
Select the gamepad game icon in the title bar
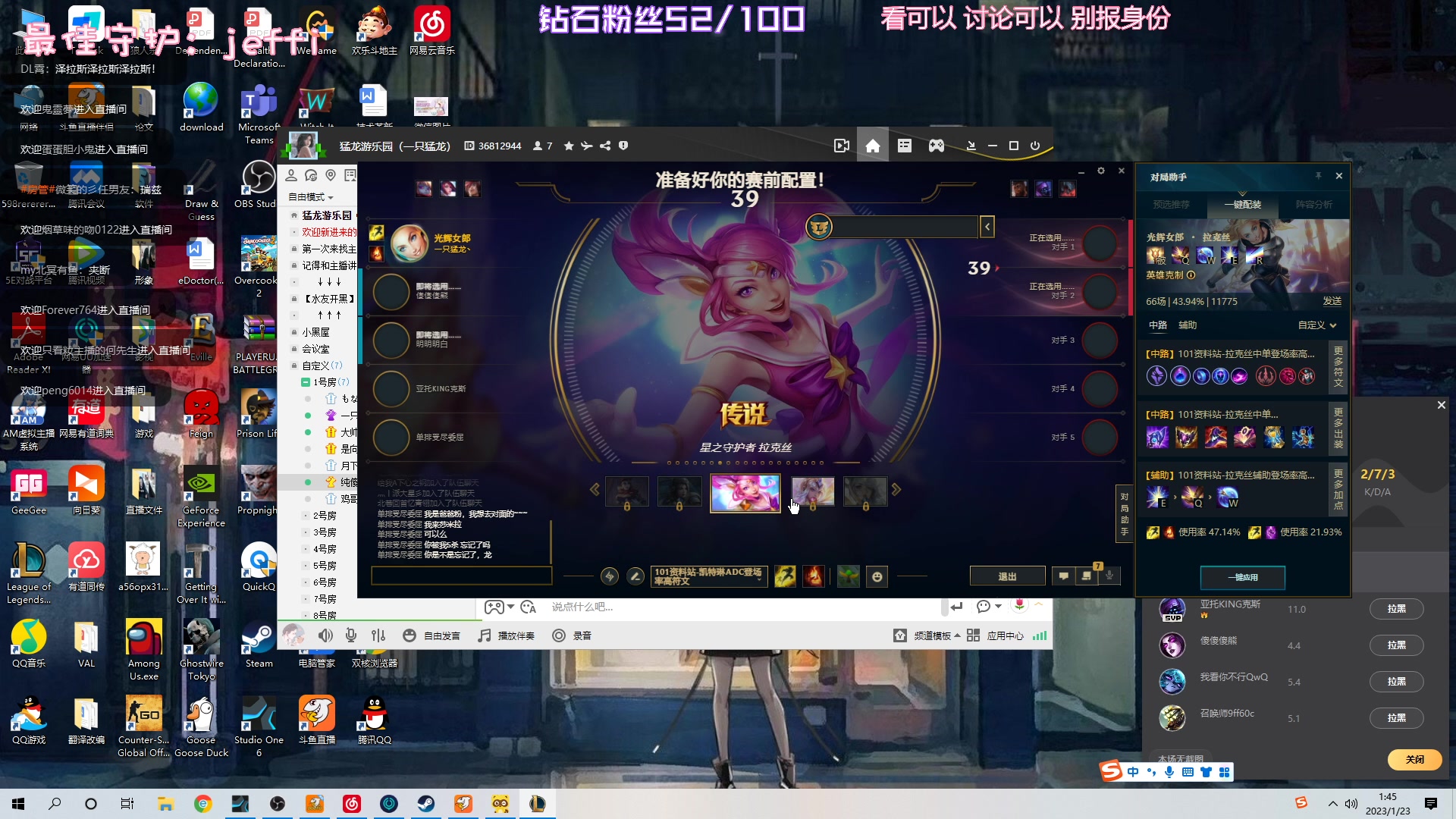point(937,146)
